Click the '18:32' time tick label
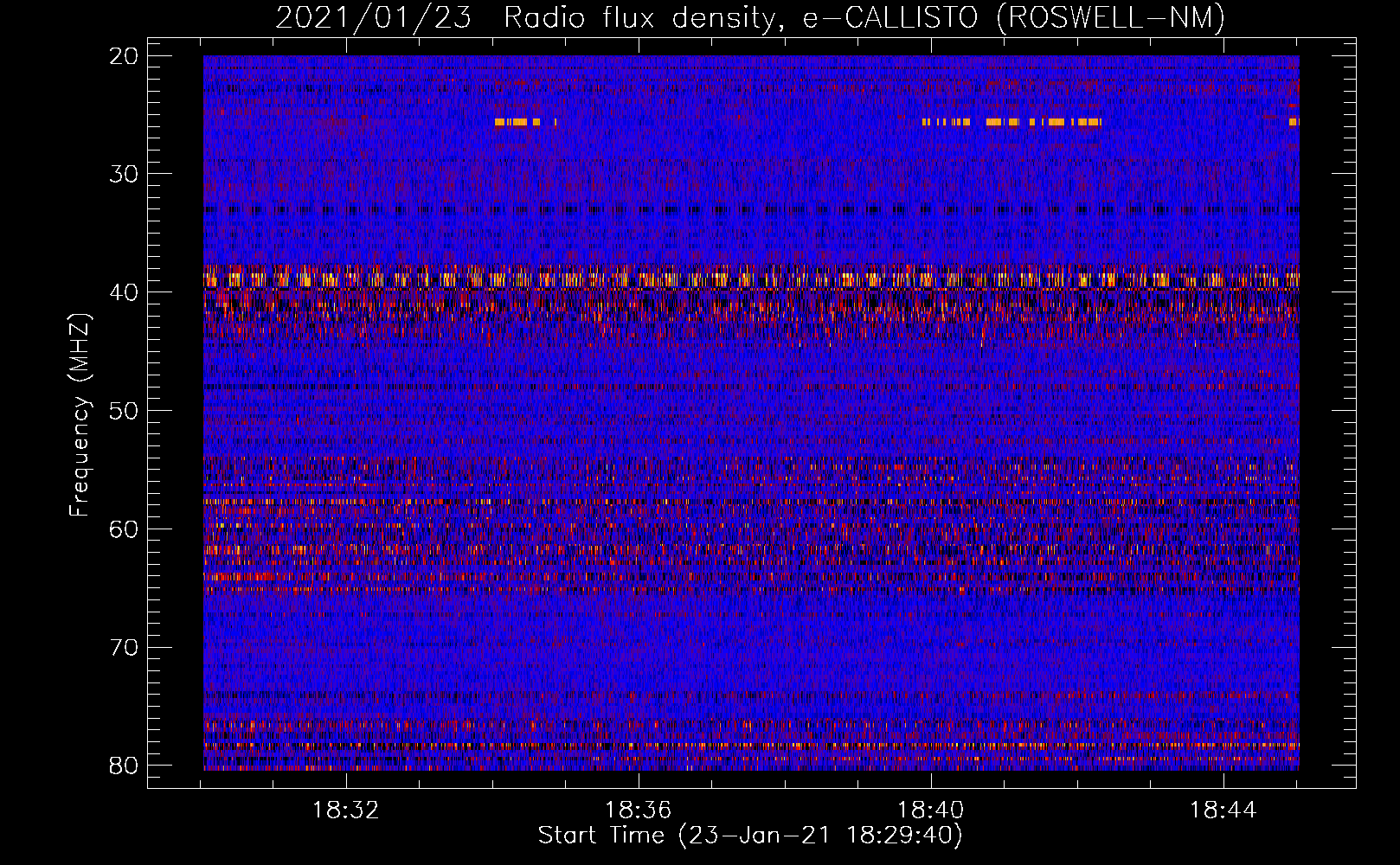The height and width of the screenshot is (865, 1400). tap(346, 811)
